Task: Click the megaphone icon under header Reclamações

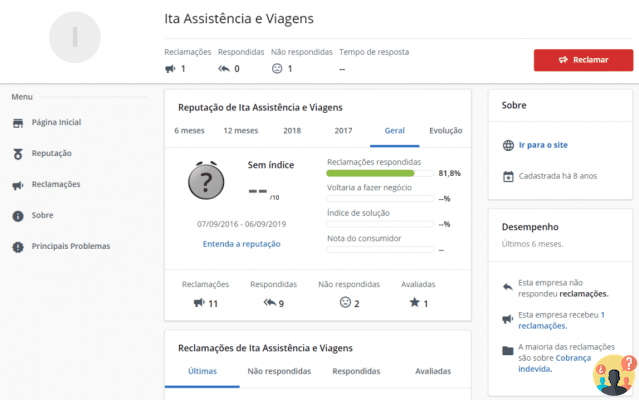Action: tap(170, 68)
